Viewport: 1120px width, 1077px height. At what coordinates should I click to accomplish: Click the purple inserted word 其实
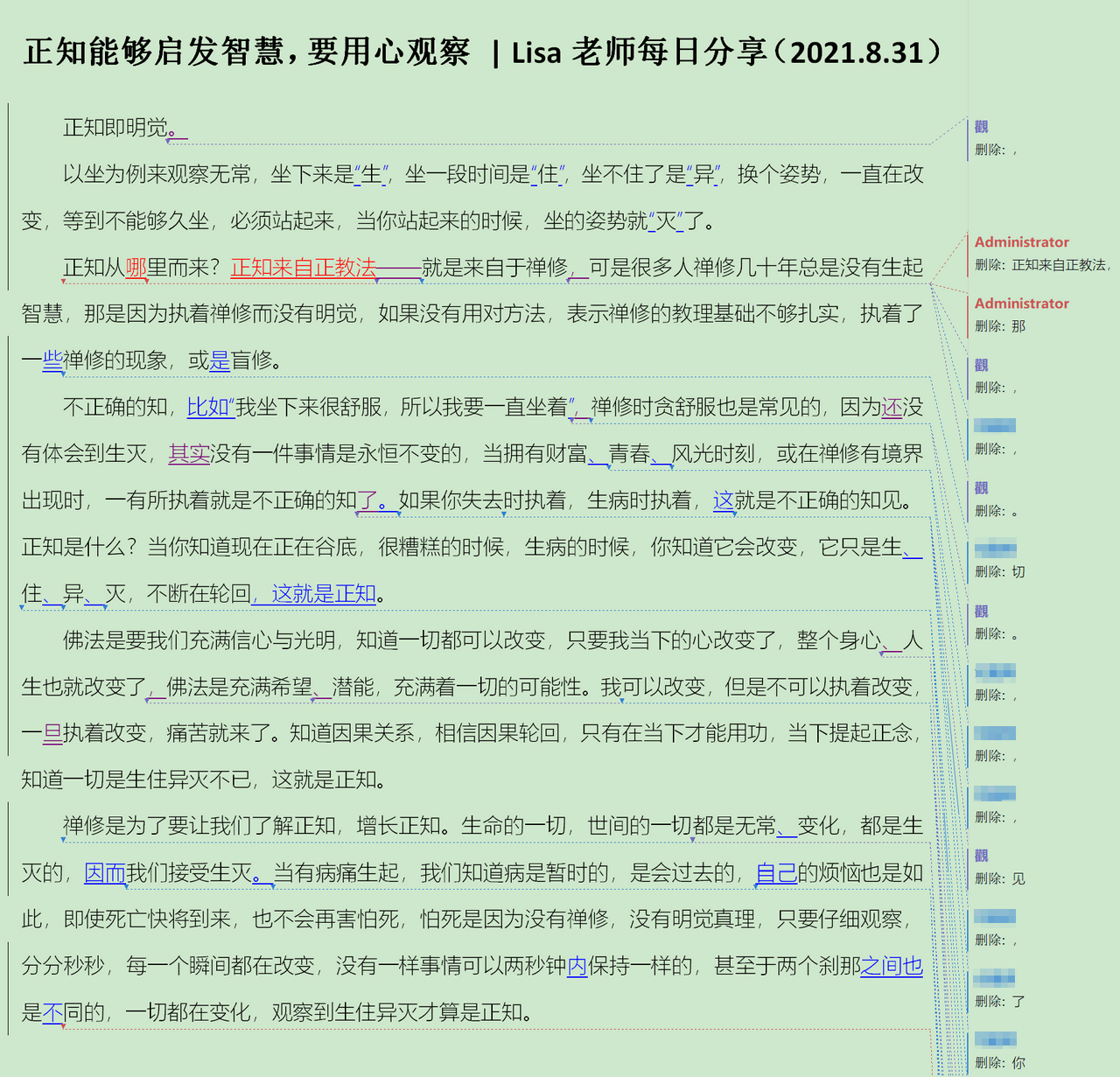coord(189,453)
